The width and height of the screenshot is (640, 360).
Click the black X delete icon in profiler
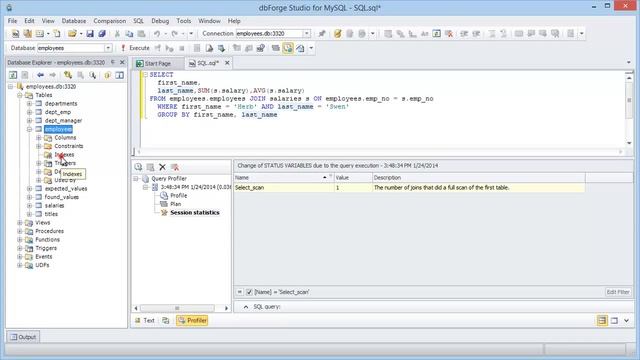pyautogui.click(x=162, y=167)
